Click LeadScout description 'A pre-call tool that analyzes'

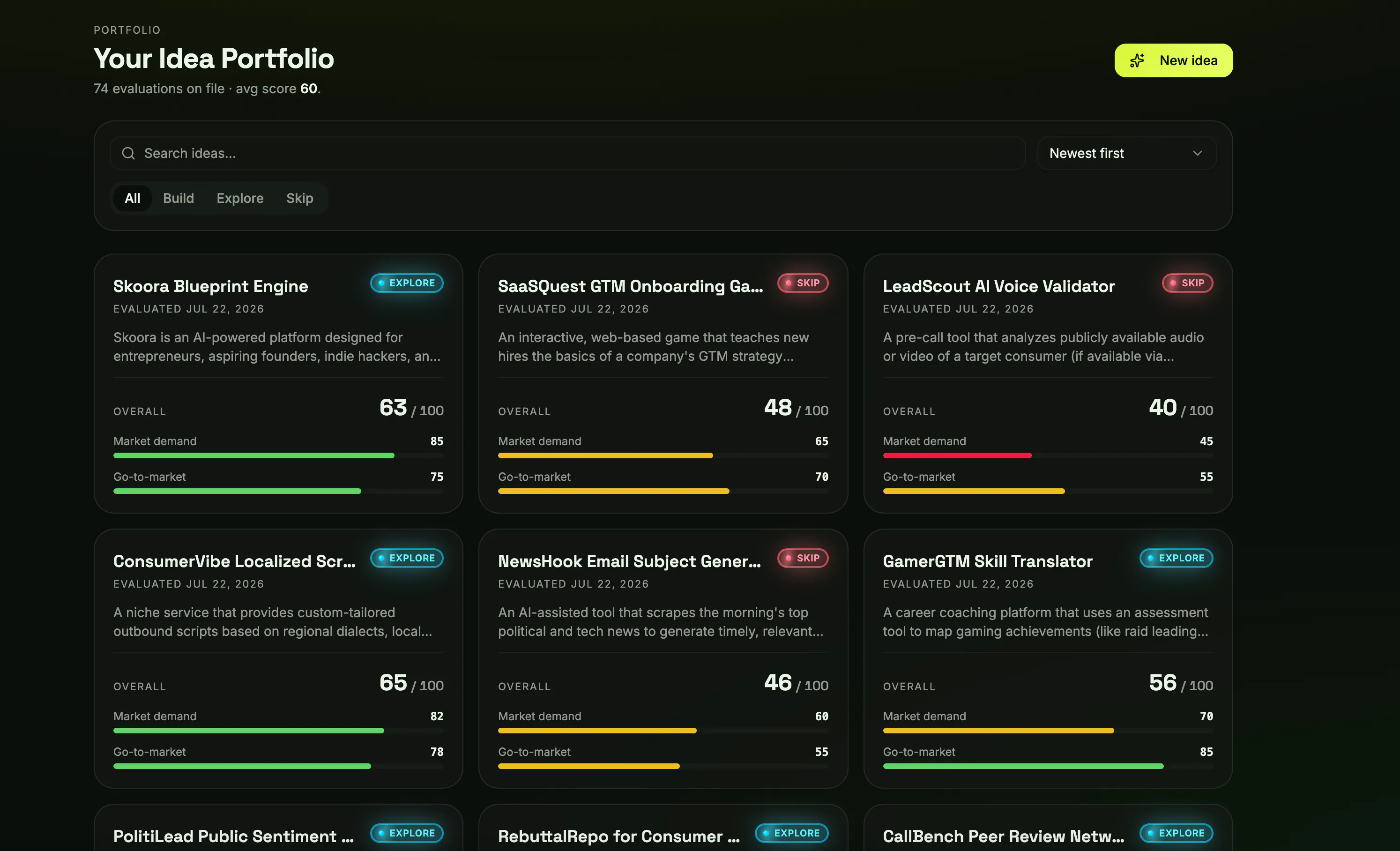[x=1043, y=346]
